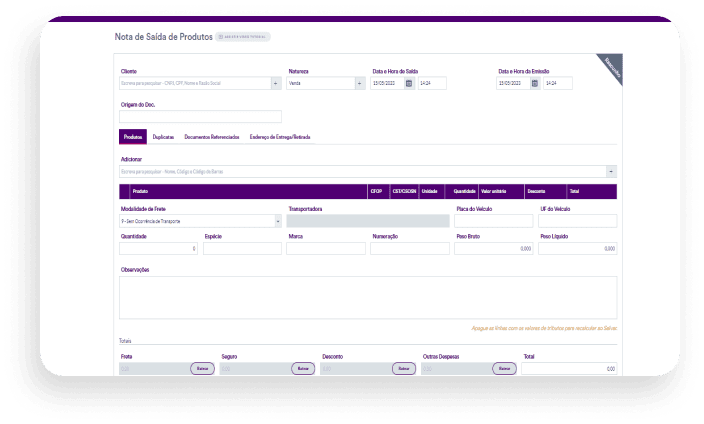The width and height of the screenshot is (704, 424).
Task: Click the UF do Veículo field
Action: click(577, 221)
